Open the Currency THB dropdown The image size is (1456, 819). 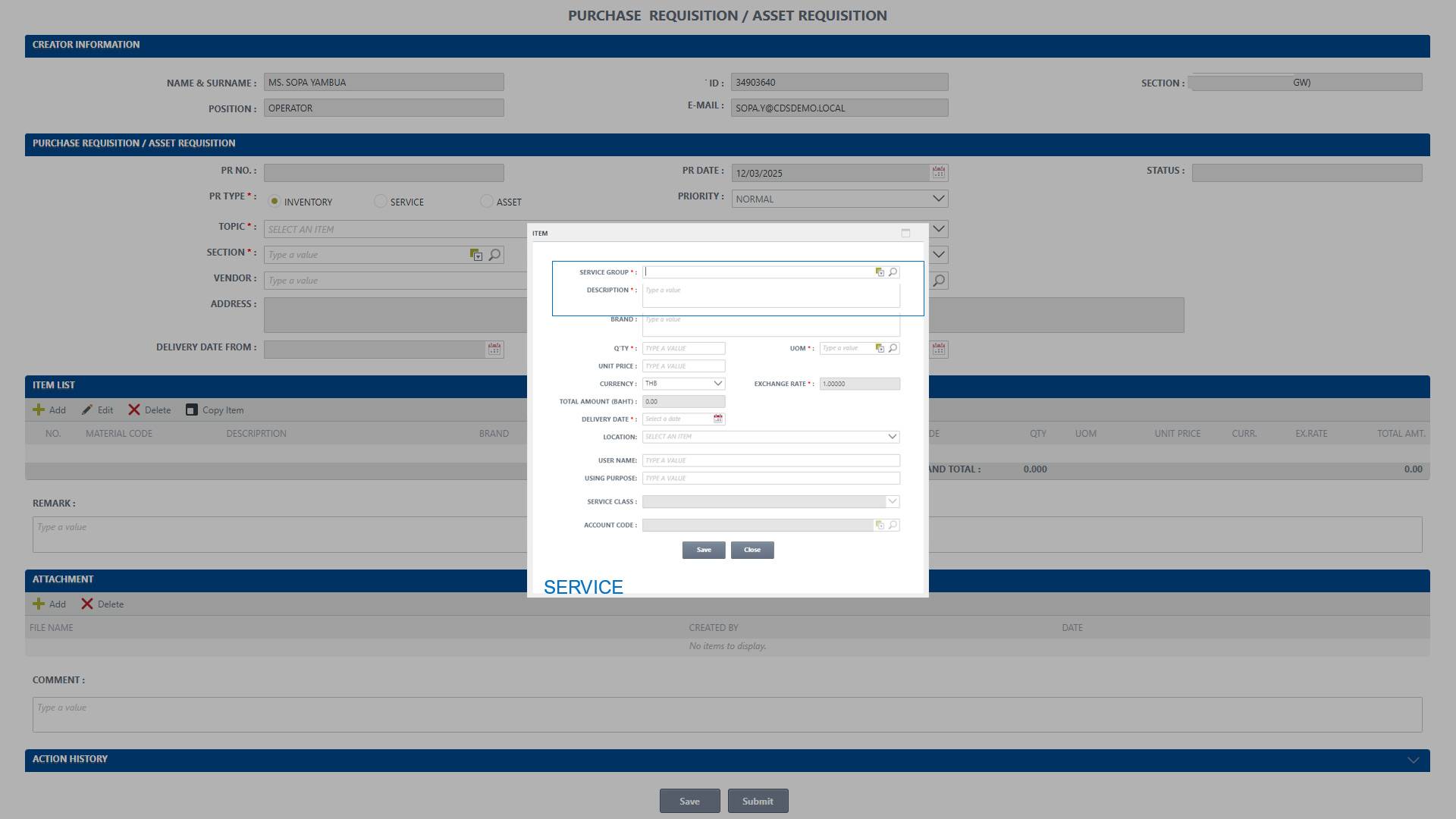tap(717, 384)
